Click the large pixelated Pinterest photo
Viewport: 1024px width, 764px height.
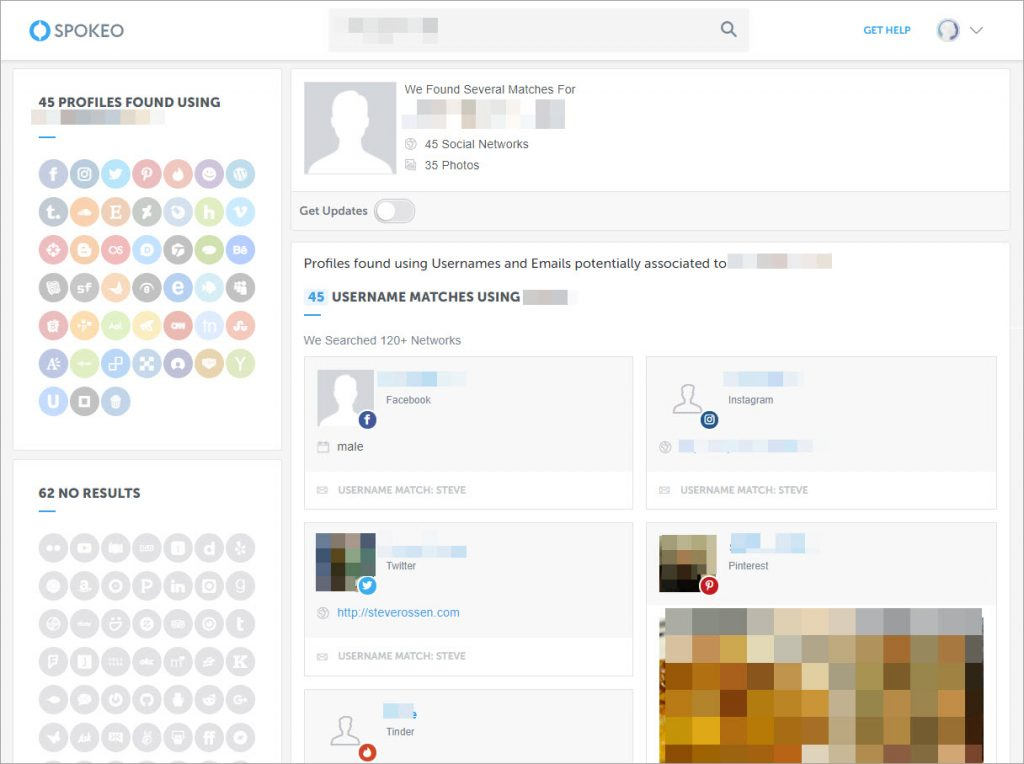821,685
